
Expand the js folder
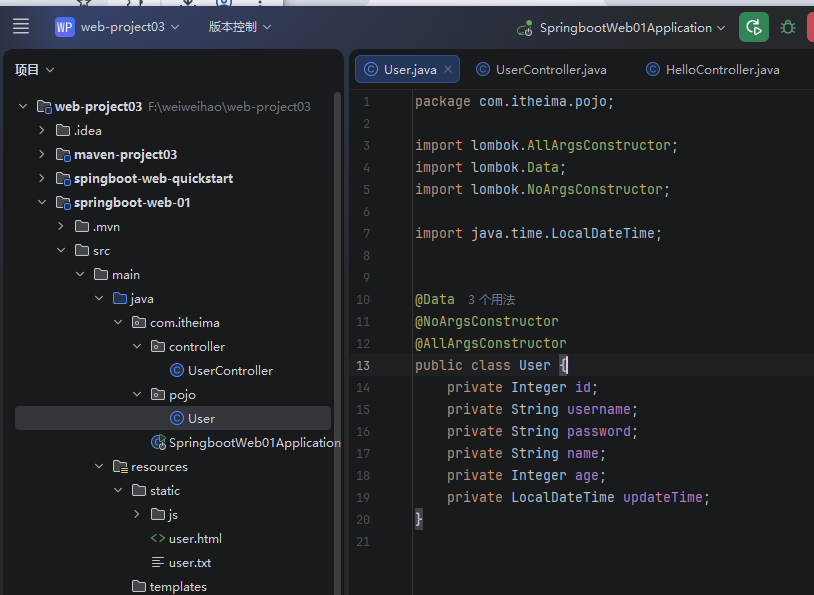(x=137, y=514)
